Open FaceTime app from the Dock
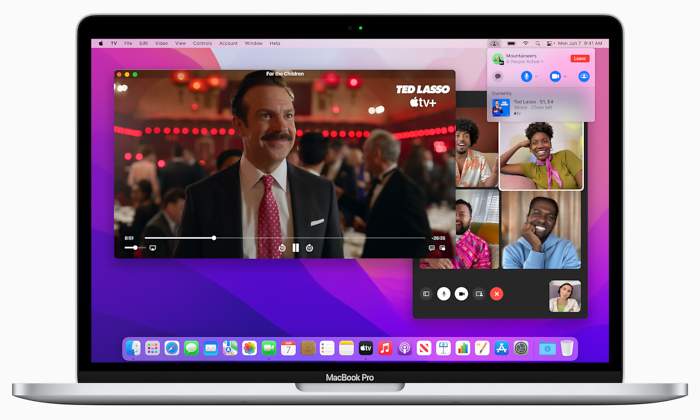This screenshot has height=420, width=700. pyautogui.click(x=269, y=348)
